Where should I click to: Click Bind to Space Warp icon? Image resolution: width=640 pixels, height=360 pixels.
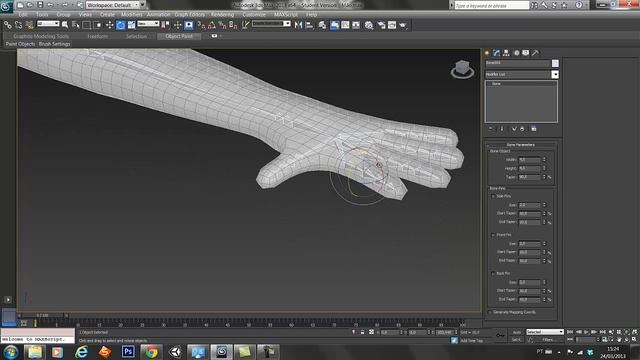point(29,25)
